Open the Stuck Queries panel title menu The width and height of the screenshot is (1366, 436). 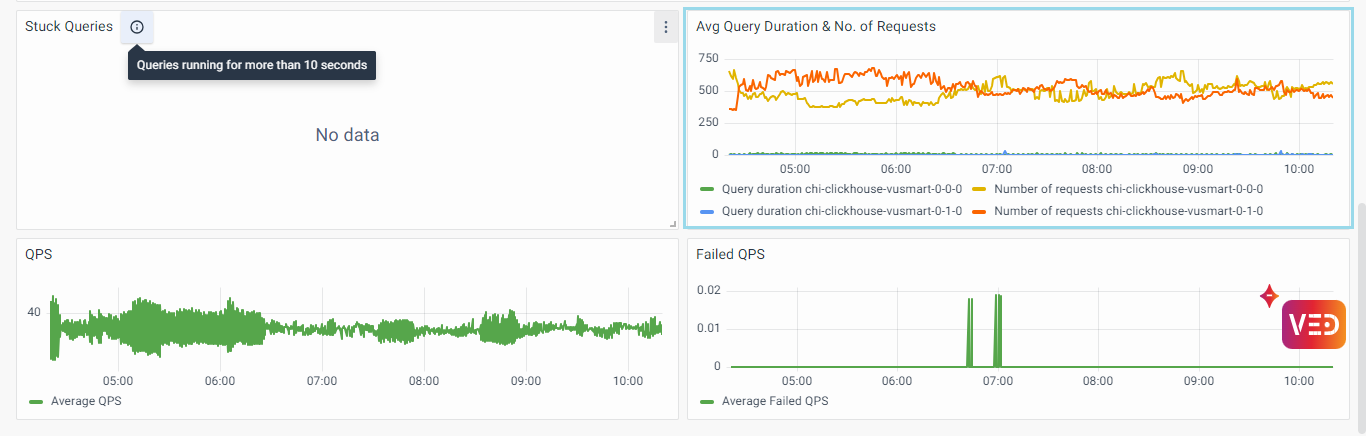(x=69, y=27)
